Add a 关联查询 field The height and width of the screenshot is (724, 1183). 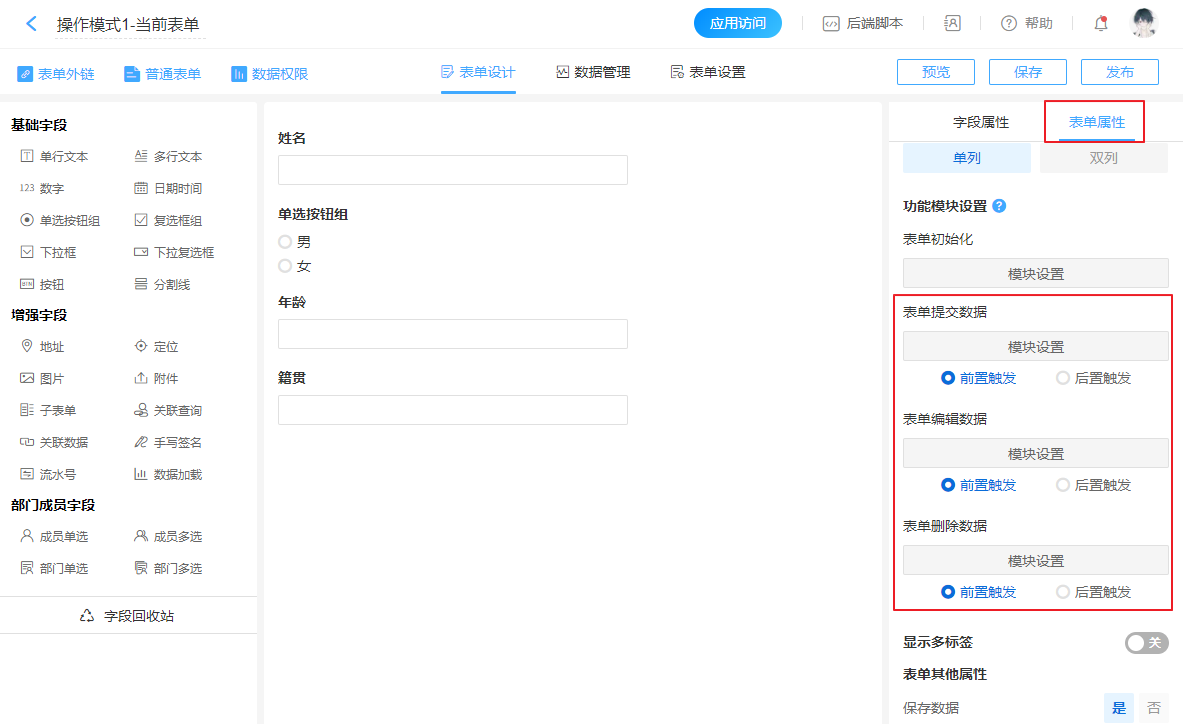click(x=168, y=410)
